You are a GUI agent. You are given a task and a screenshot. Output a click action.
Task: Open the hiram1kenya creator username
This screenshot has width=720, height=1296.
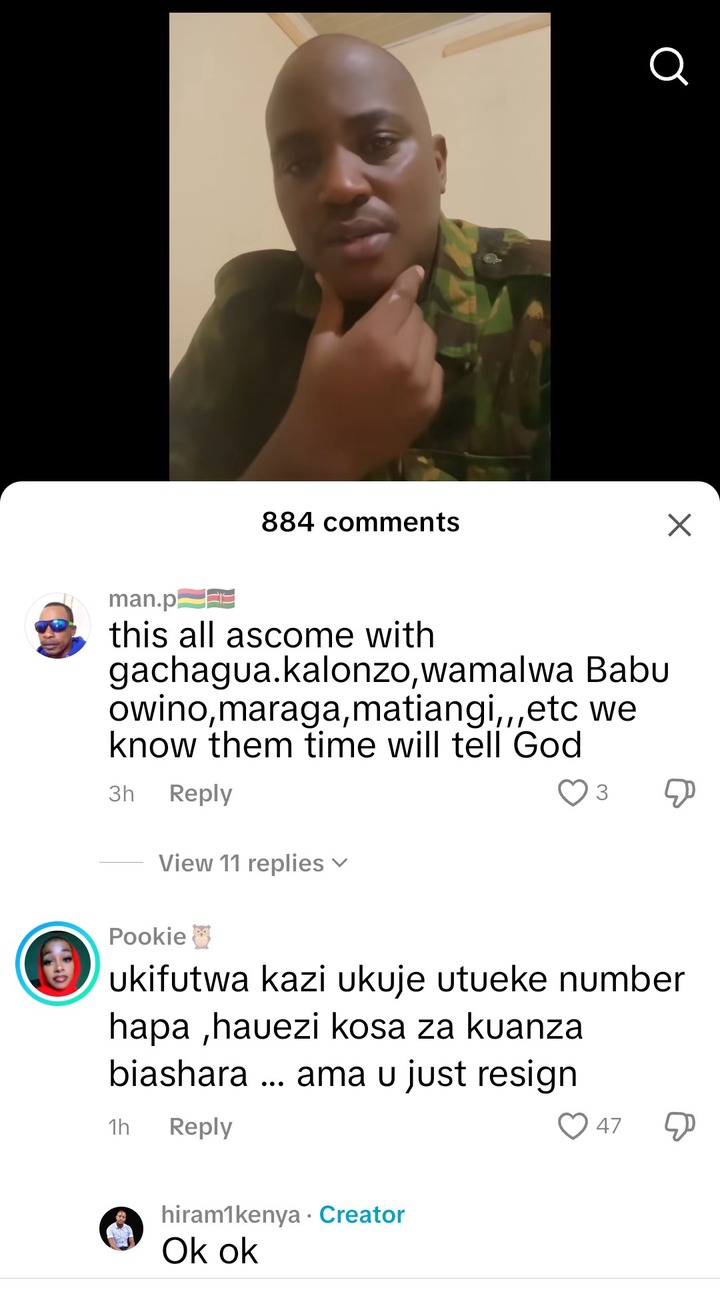coord(231,1215)
